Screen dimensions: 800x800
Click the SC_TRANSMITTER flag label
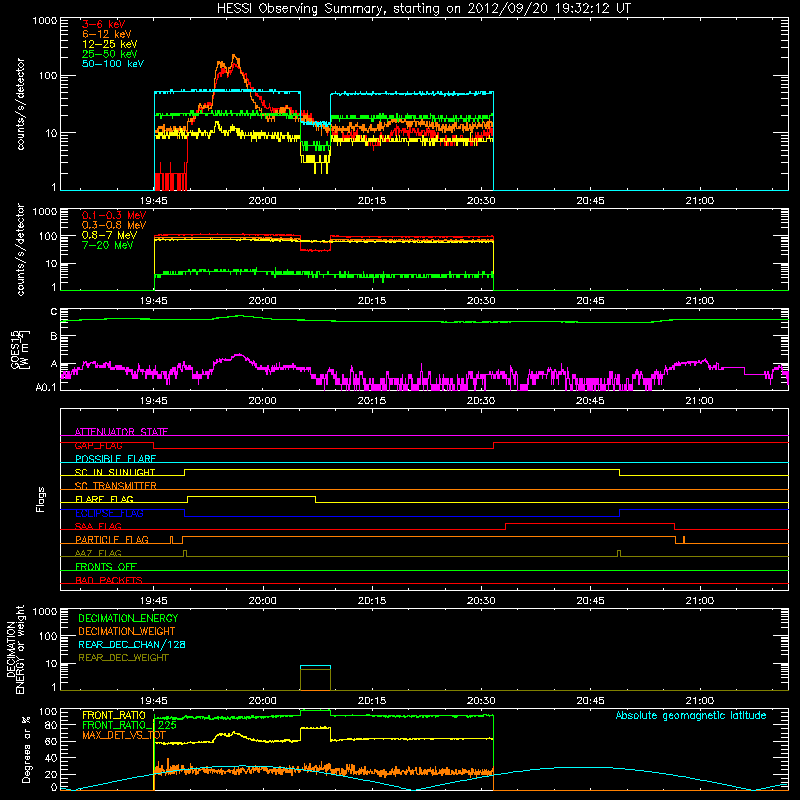115,486
